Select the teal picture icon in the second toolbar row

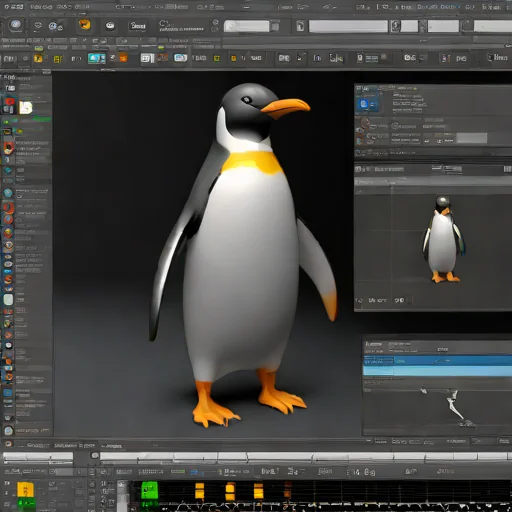click(97, 58)
